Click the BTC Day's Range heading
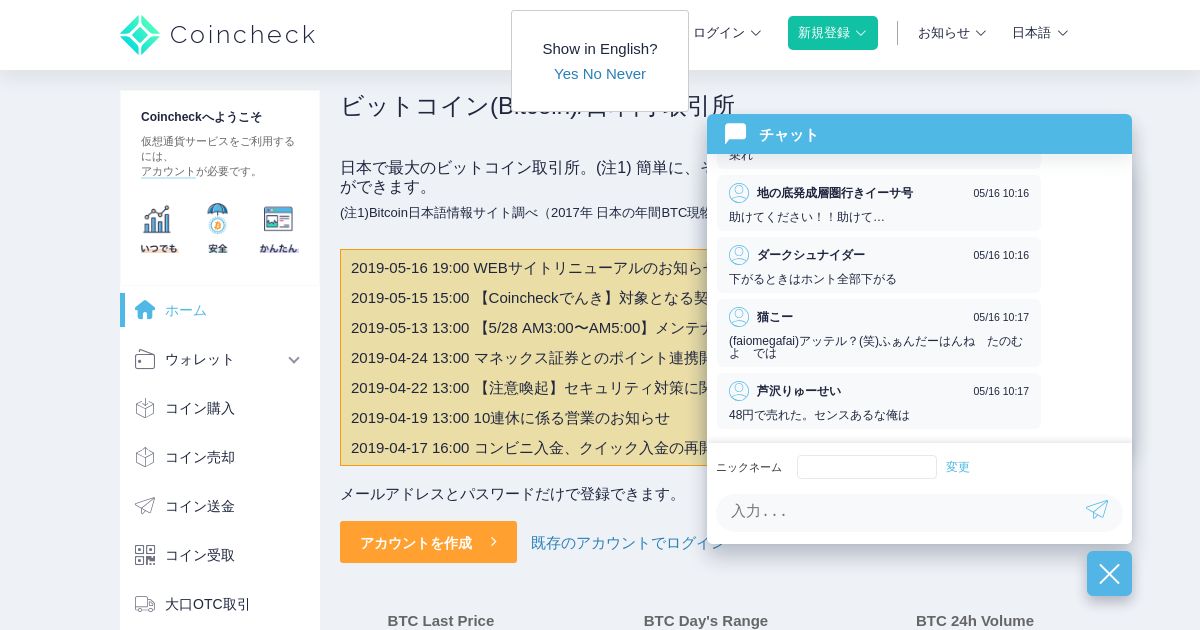 [x=706, y=620]
